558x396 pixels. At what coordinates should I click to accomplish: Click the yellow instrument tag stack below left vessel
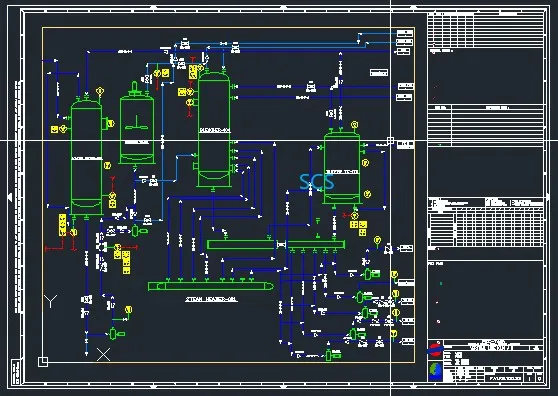pos(62,225)
